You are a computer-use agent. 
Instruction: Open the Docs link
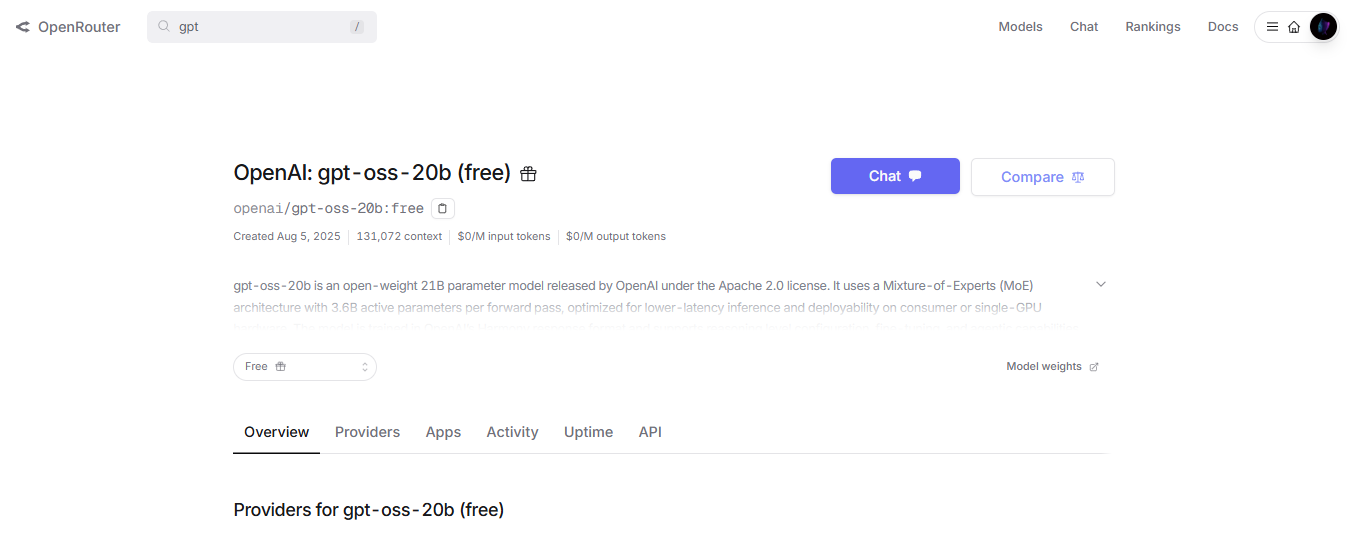pyautogui.click(x=1223, y=27)
